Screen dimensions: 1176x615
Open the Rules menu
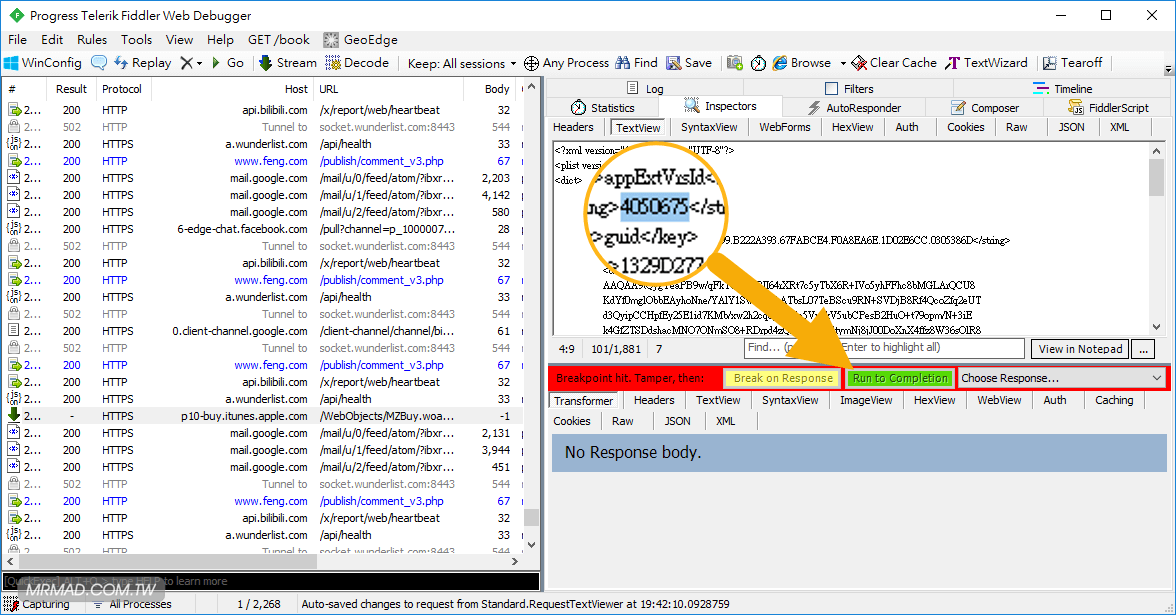(92, 40)
